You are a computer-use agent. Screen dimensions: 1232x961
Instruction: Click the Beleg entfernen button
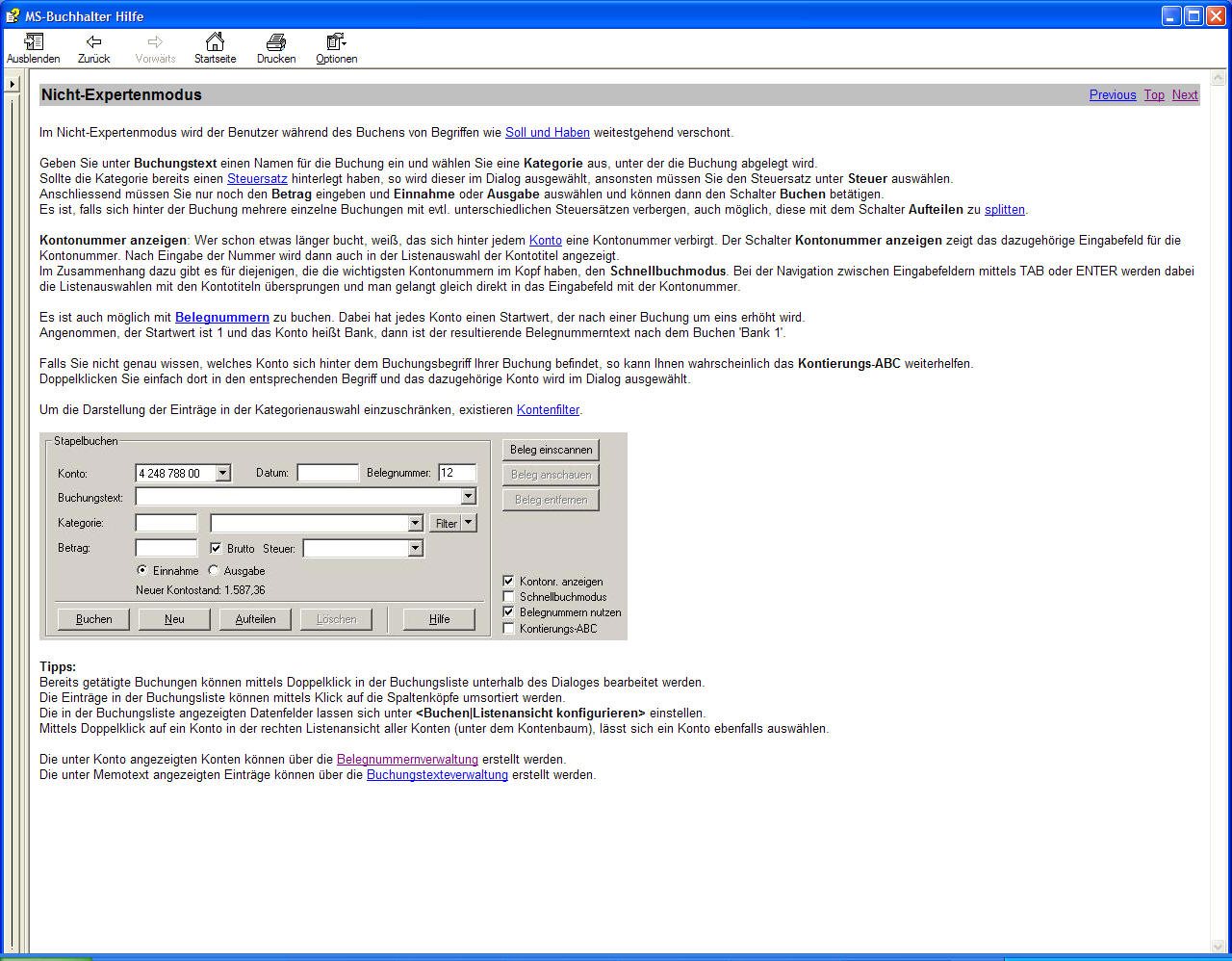click(551, 500)
